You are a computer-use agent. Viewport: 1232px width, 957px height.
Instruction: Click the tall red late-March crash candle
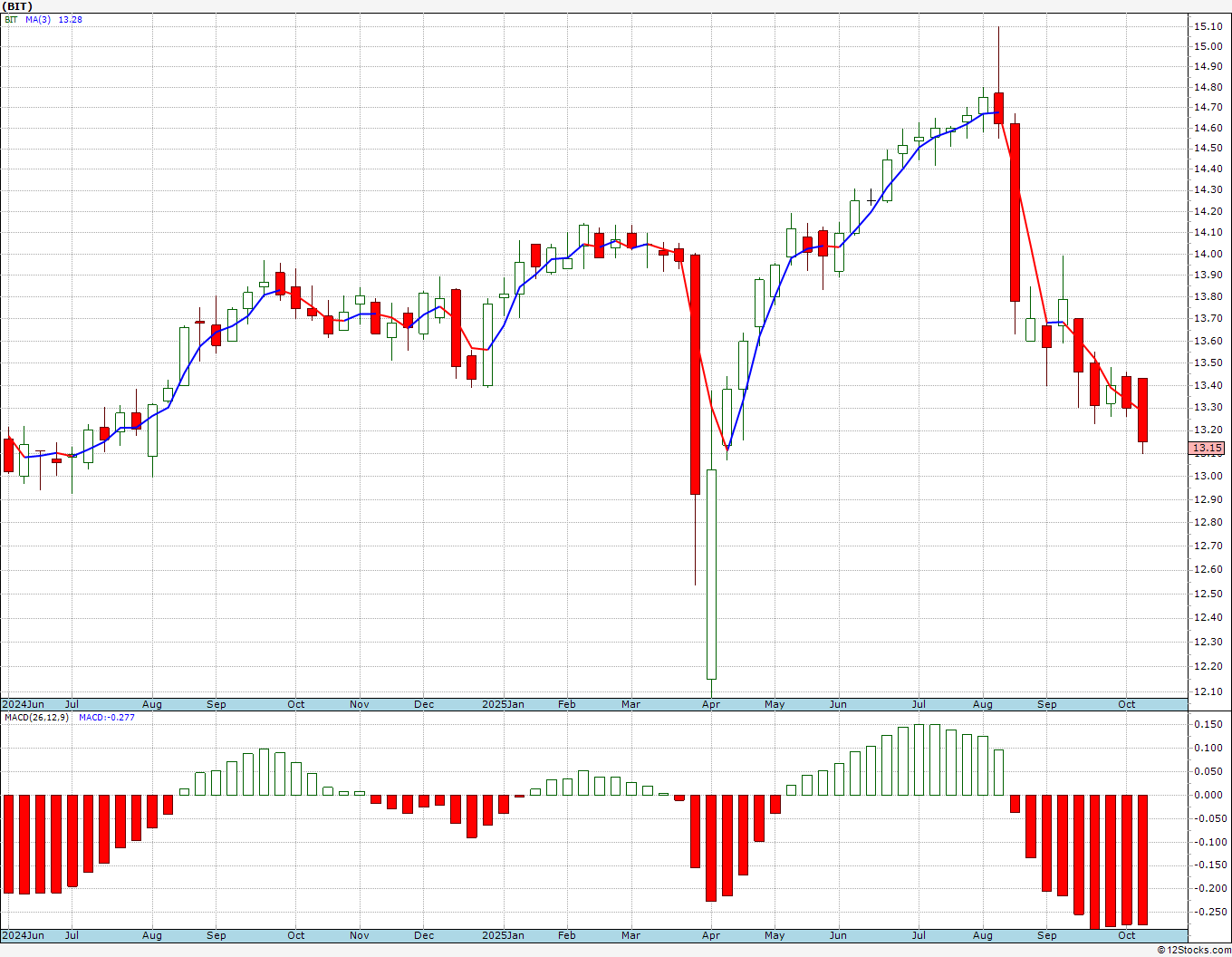pos(696,374)
